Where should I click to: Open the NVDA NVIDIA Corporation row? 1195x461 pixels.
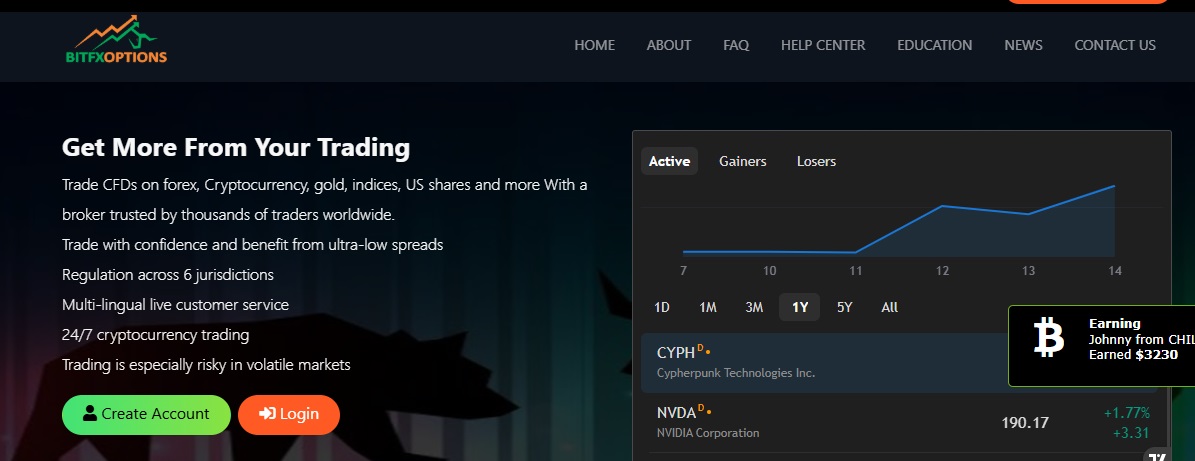coord(820,422)
